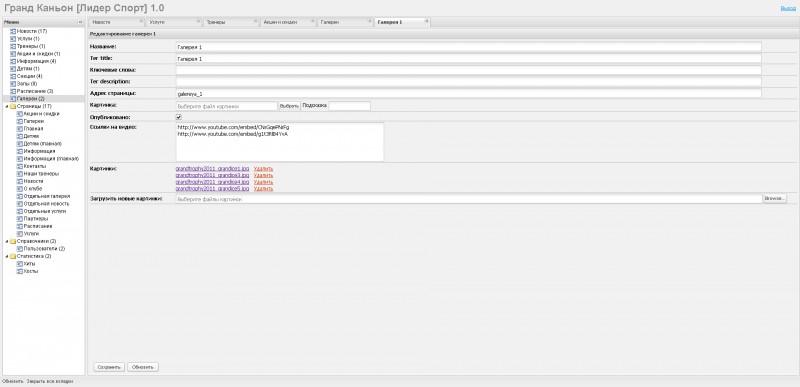
Task: Close the Акции и скидки tab
Action: point(313,21)
